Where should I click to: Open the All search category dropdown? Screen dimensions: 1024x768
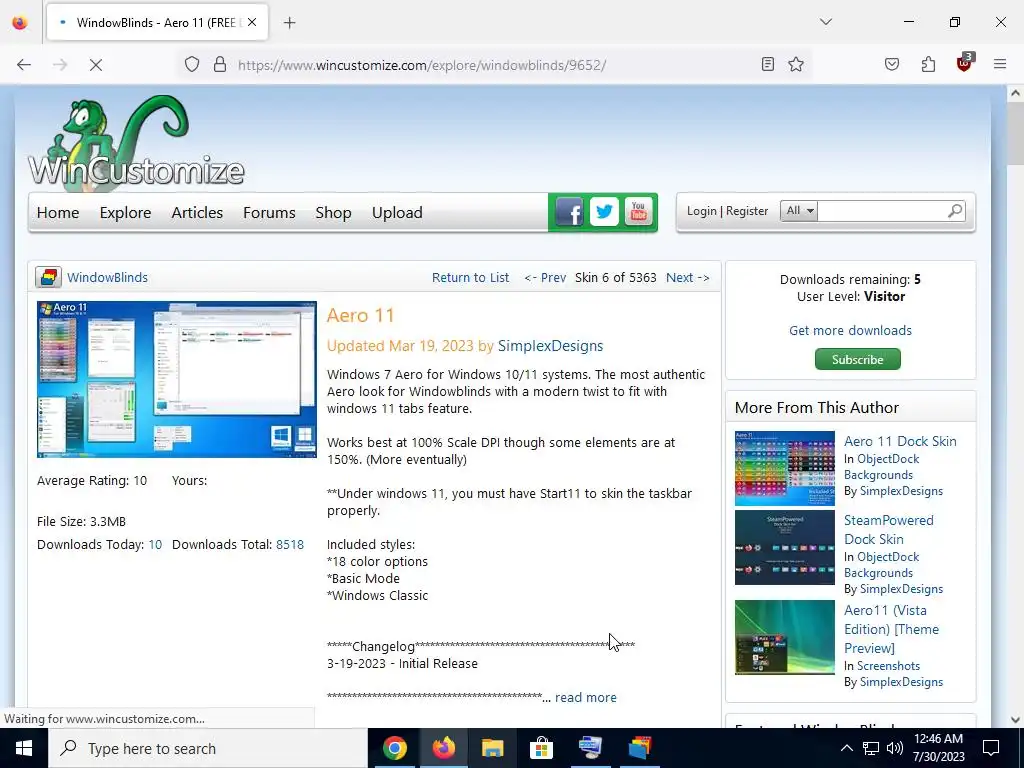click(x=799, y=211)
